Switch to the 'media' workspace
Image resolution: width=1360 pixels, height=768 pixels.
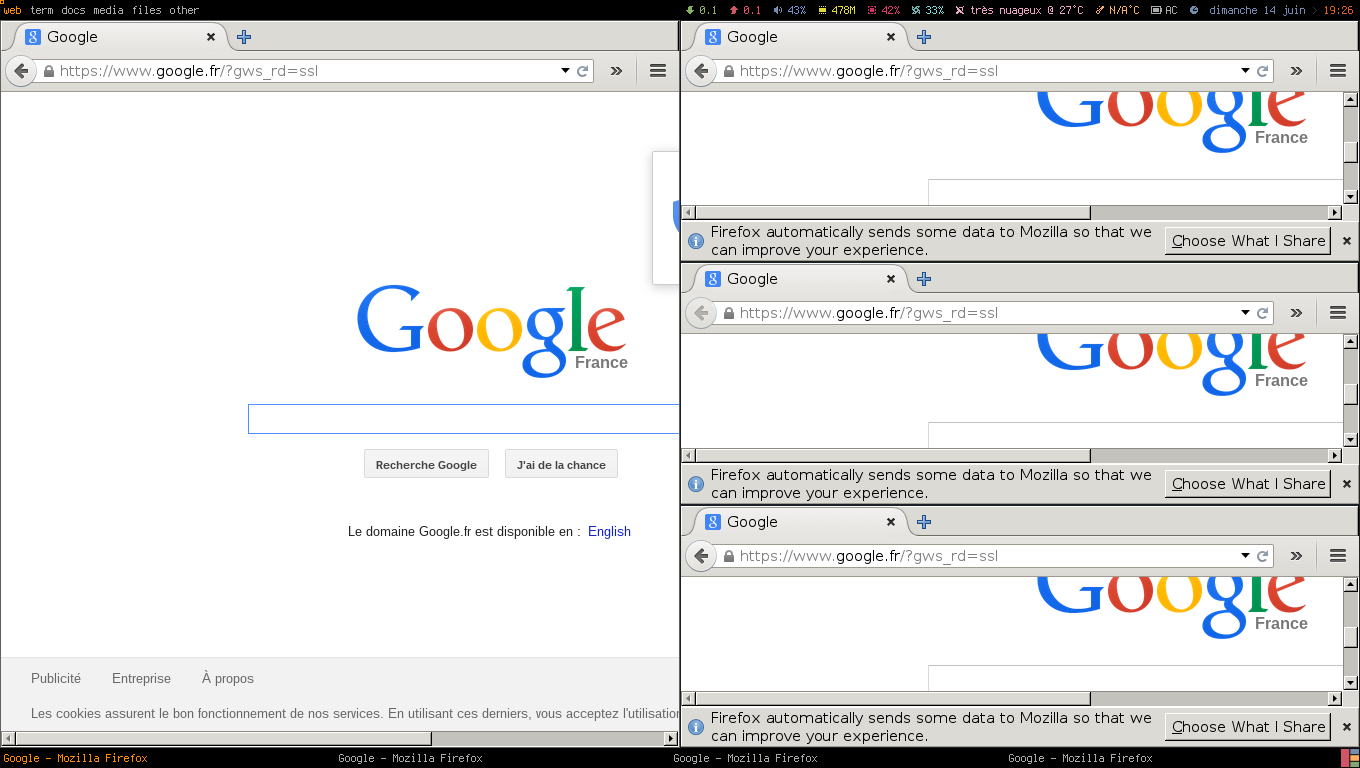click(x=108, y=10)
